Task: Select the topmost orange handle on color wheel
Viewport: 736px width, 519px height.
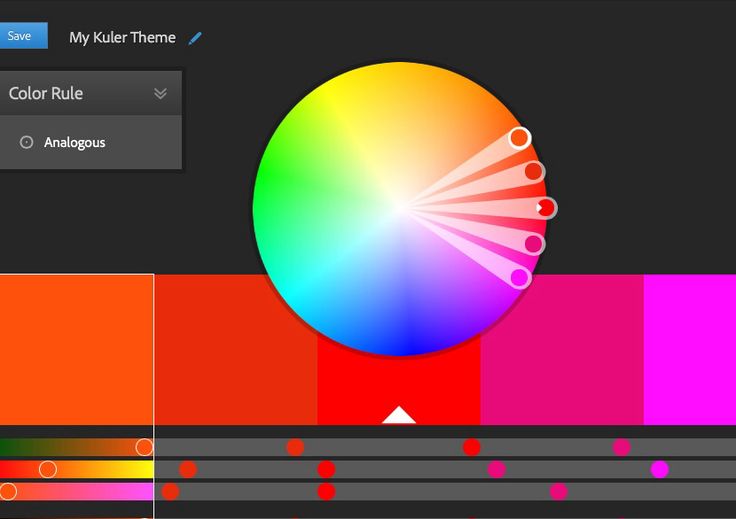Action: coord(519,138)
